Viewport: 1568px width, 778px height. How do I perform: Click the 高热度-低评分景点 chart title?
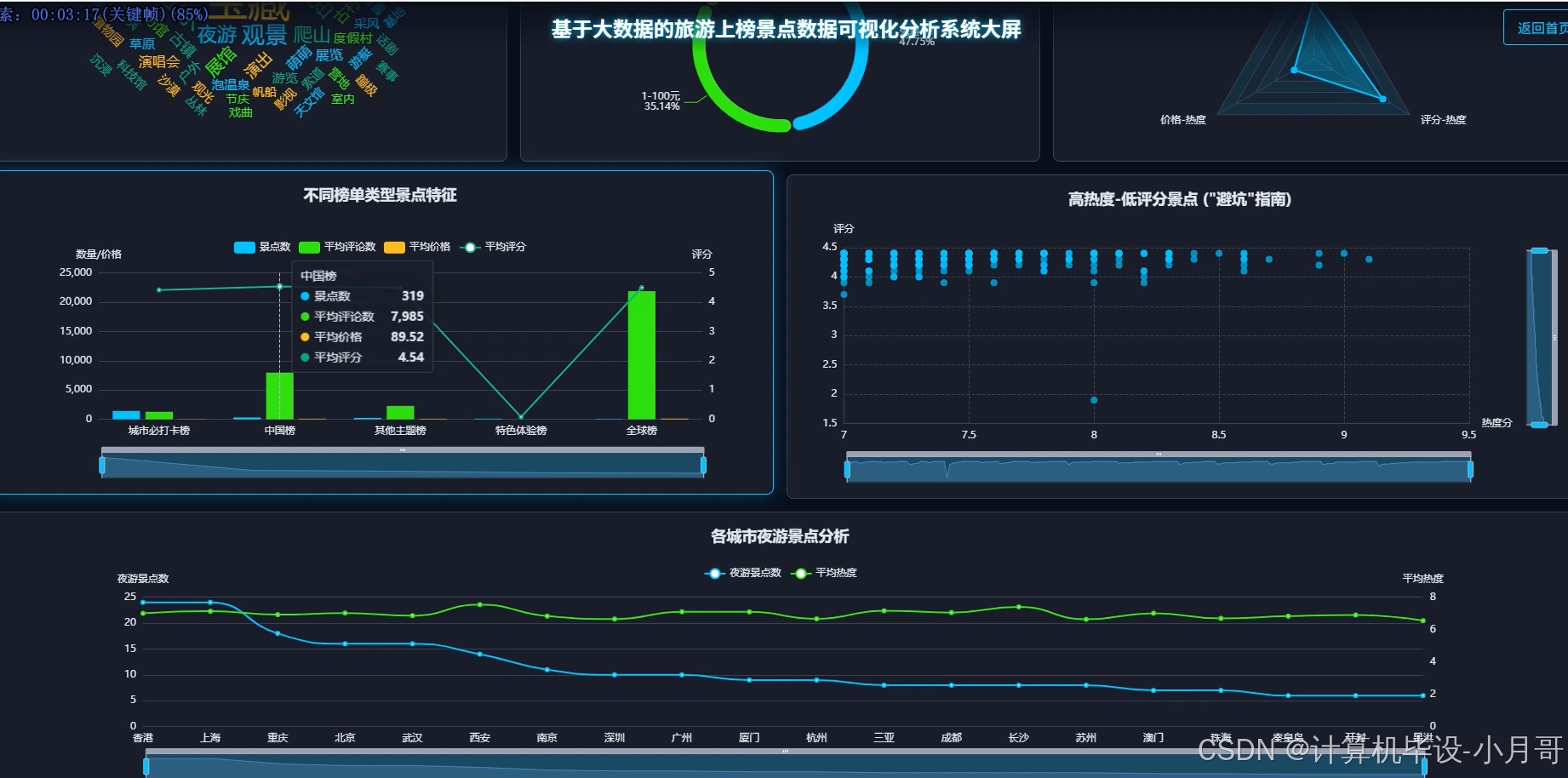(1180, 200)
